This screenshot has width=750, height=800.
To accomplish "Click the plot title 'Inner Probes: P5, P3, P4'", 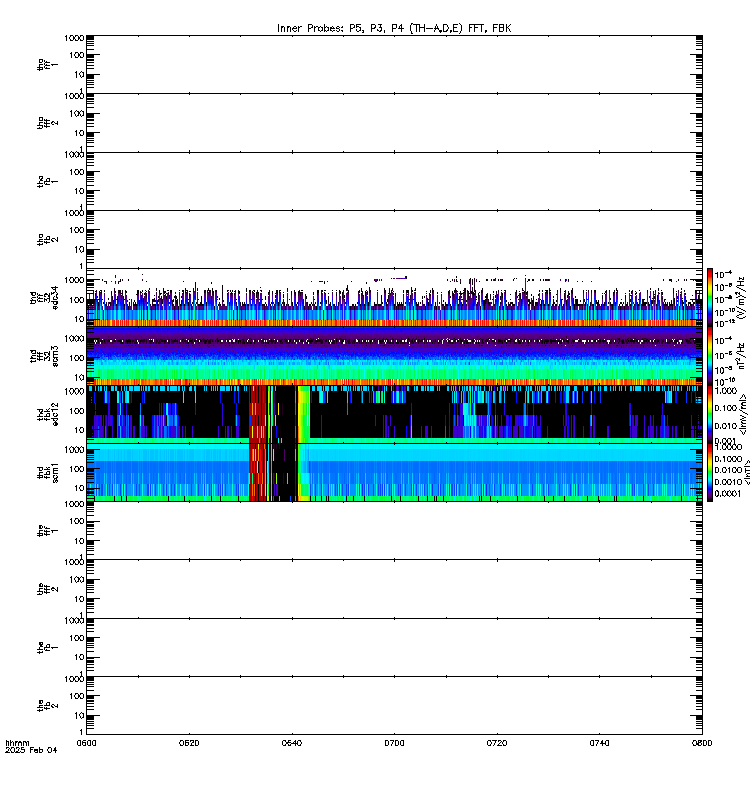I will (x=342, y=28).
